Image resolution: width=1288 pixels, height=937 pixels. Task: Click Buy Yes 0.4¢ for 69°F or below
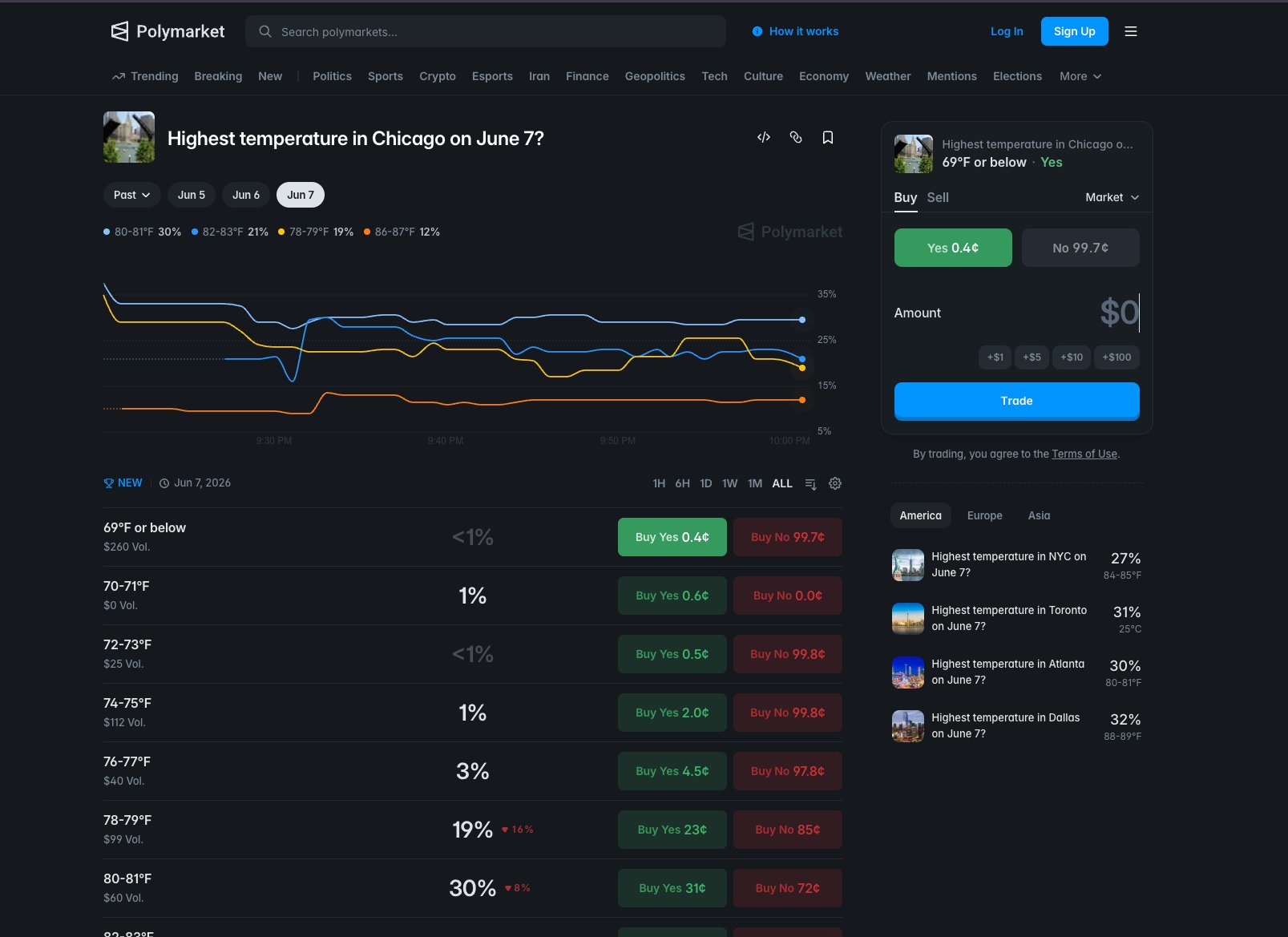point(672,537)
